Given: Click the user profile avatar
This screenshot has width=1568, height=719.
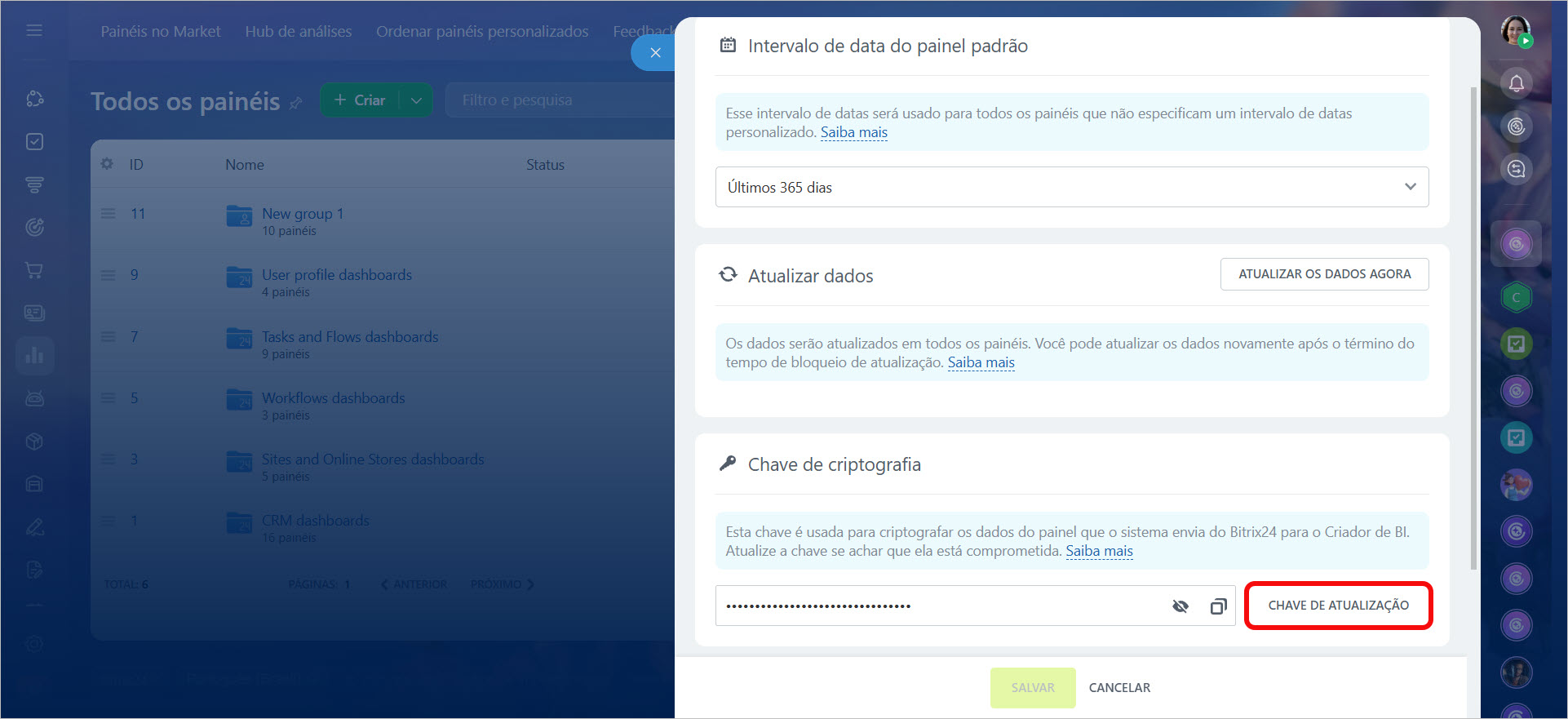Looking at the screenshot, I should point(1516,31).
